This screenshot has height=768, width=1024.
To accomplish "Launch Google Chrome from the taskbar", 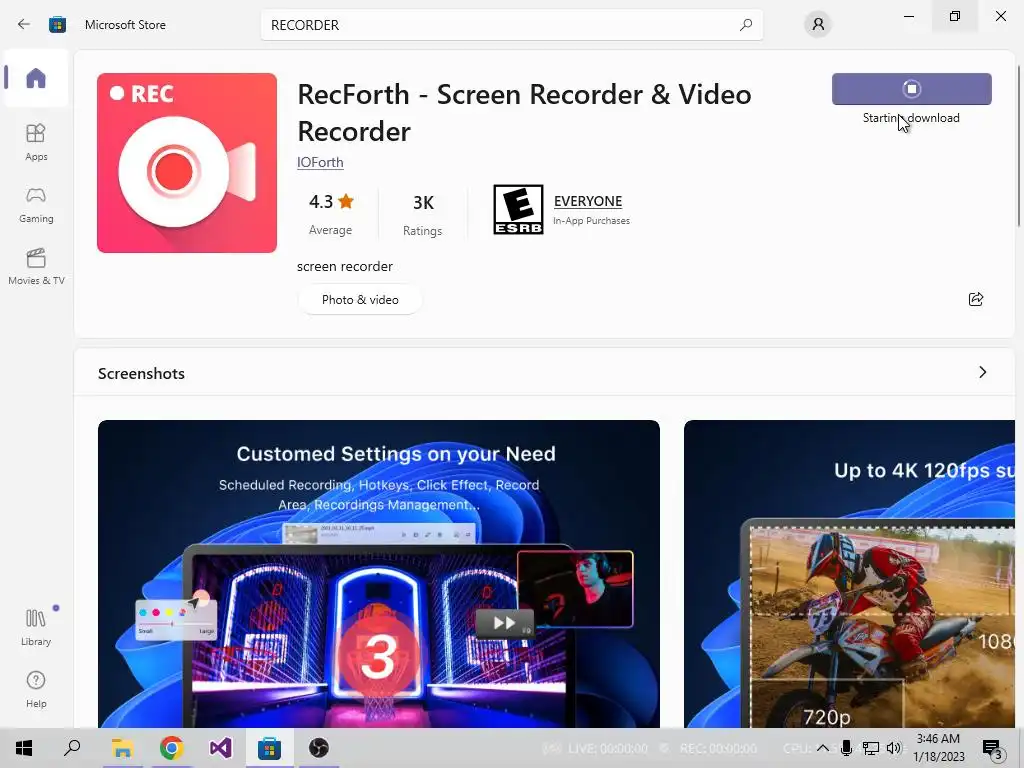I will pos(171,748).
